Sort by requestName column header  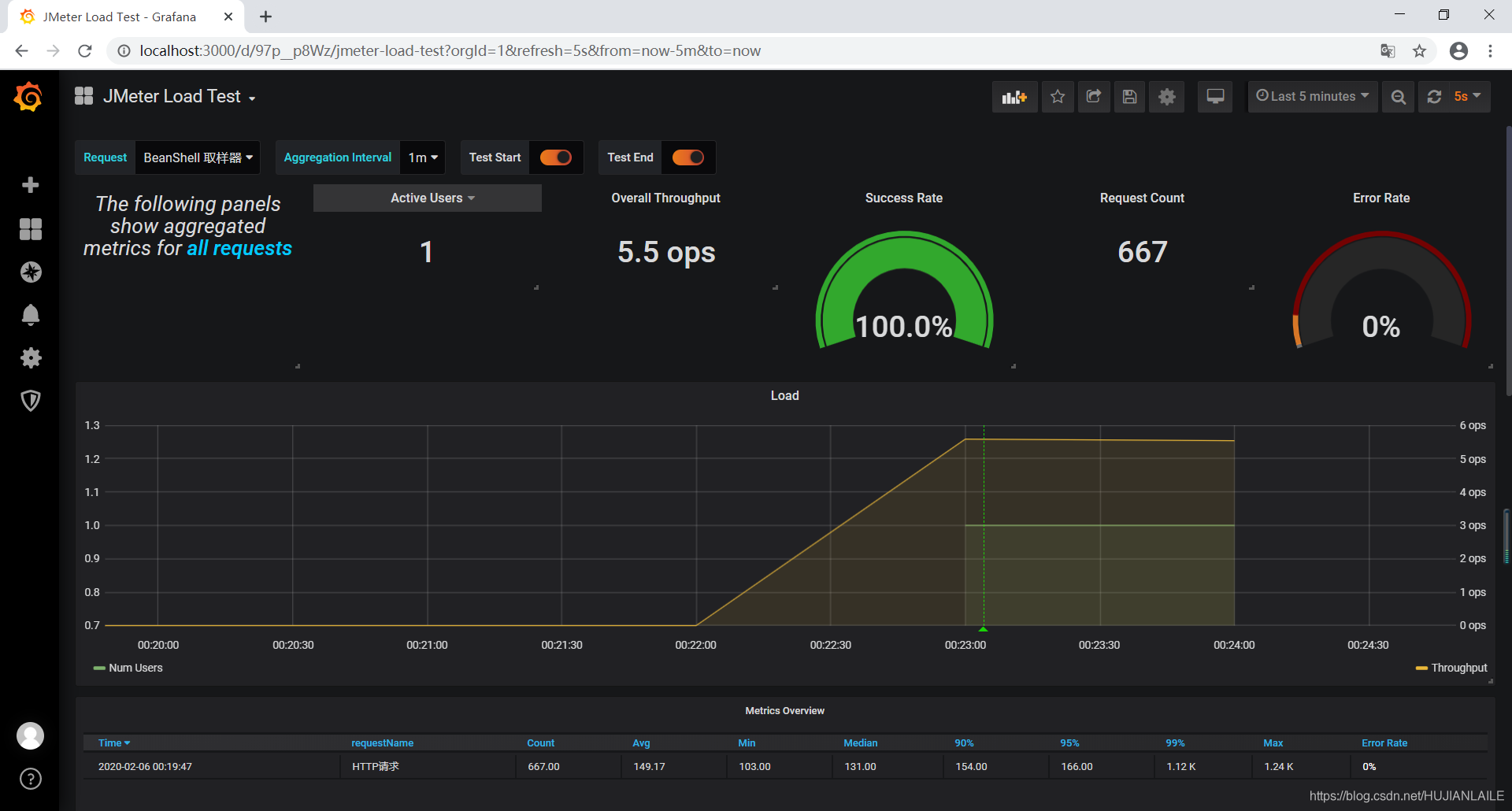382,743
